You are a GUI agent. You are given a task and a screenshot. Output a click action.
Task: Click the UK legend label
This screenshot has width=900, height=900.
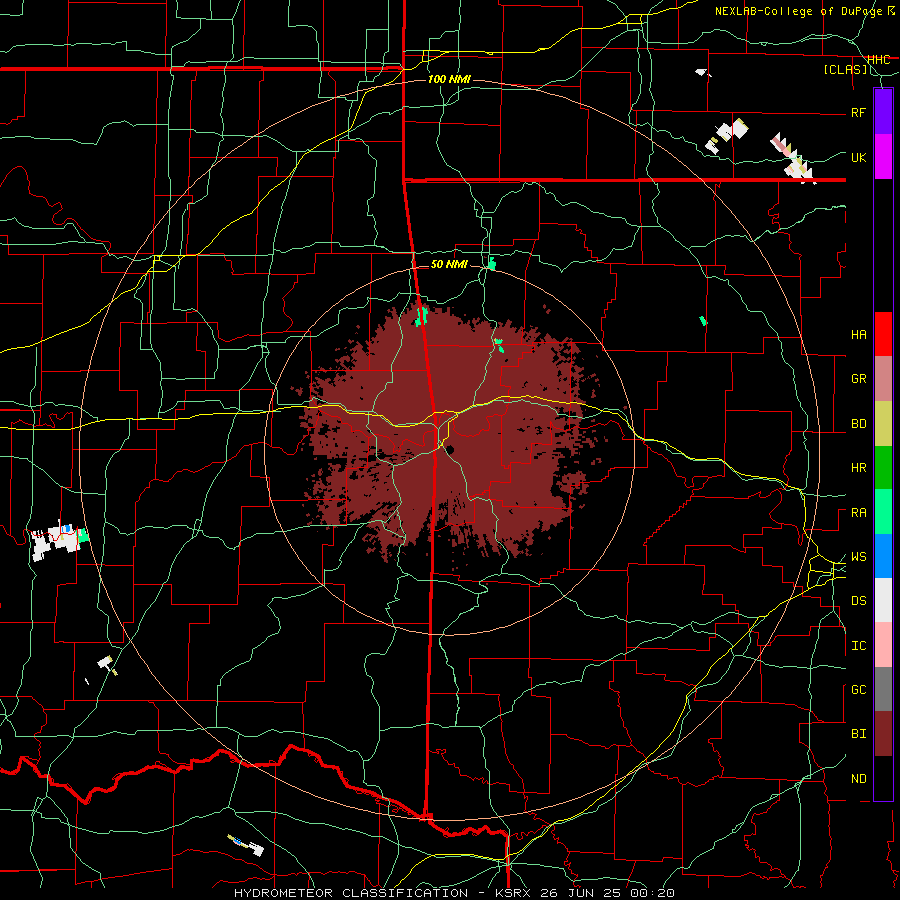tap(859, 157)
